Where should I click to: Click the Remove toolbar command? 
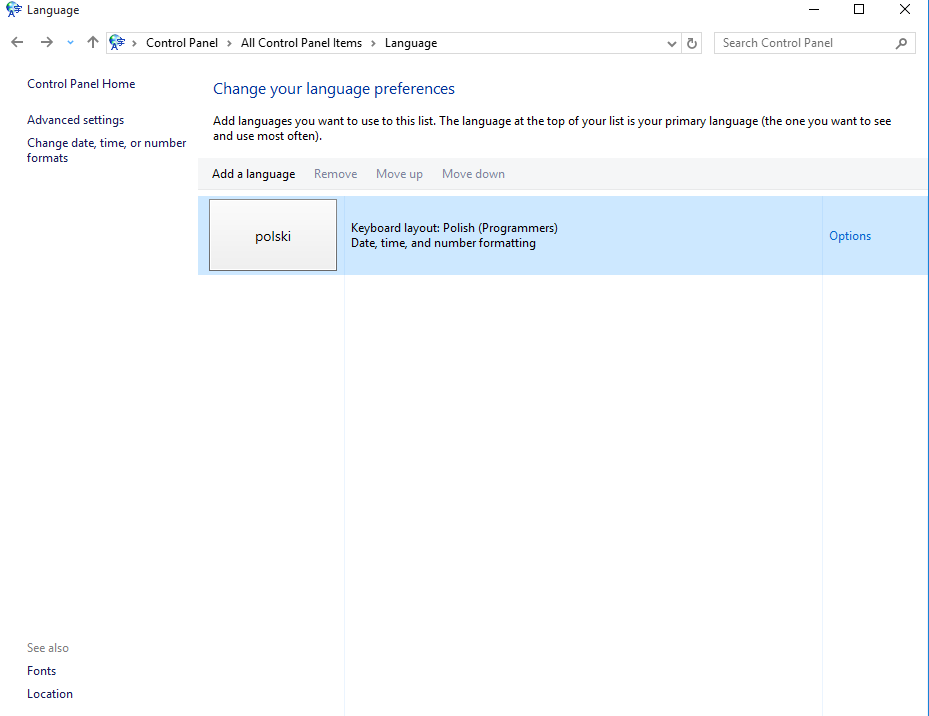pyautogui.click(x=335, y=174)
